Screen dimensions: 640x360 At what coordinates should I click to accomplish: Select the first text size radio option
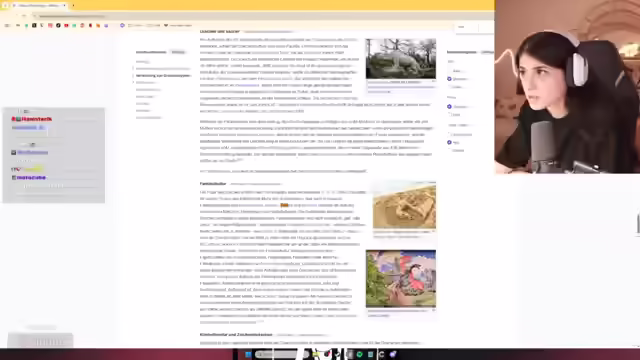pyautogui.click(x=449, y=71)
